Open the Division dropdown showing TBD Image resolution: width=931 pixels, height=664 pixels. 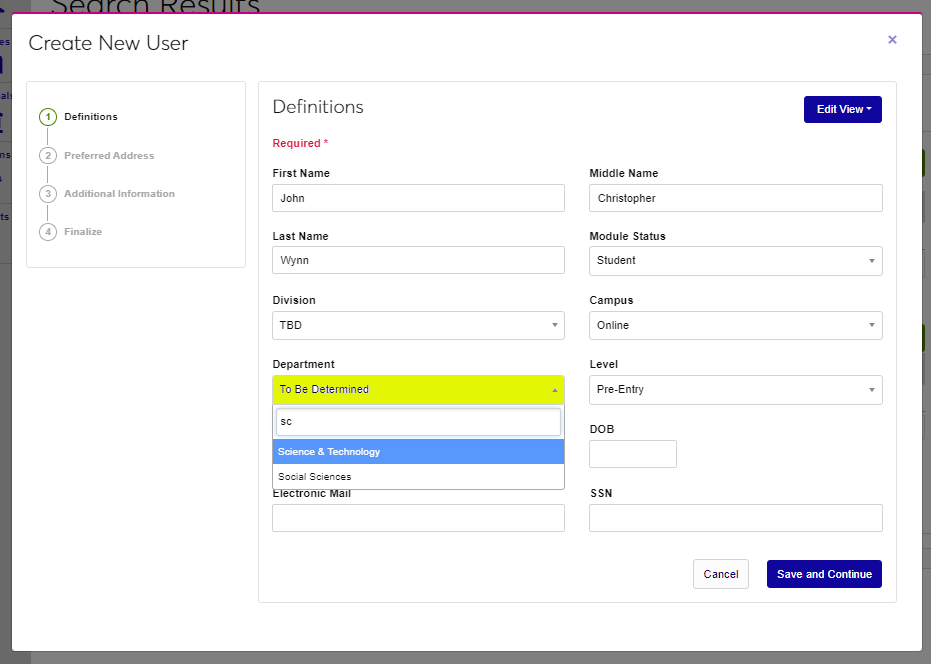(418, 326)
